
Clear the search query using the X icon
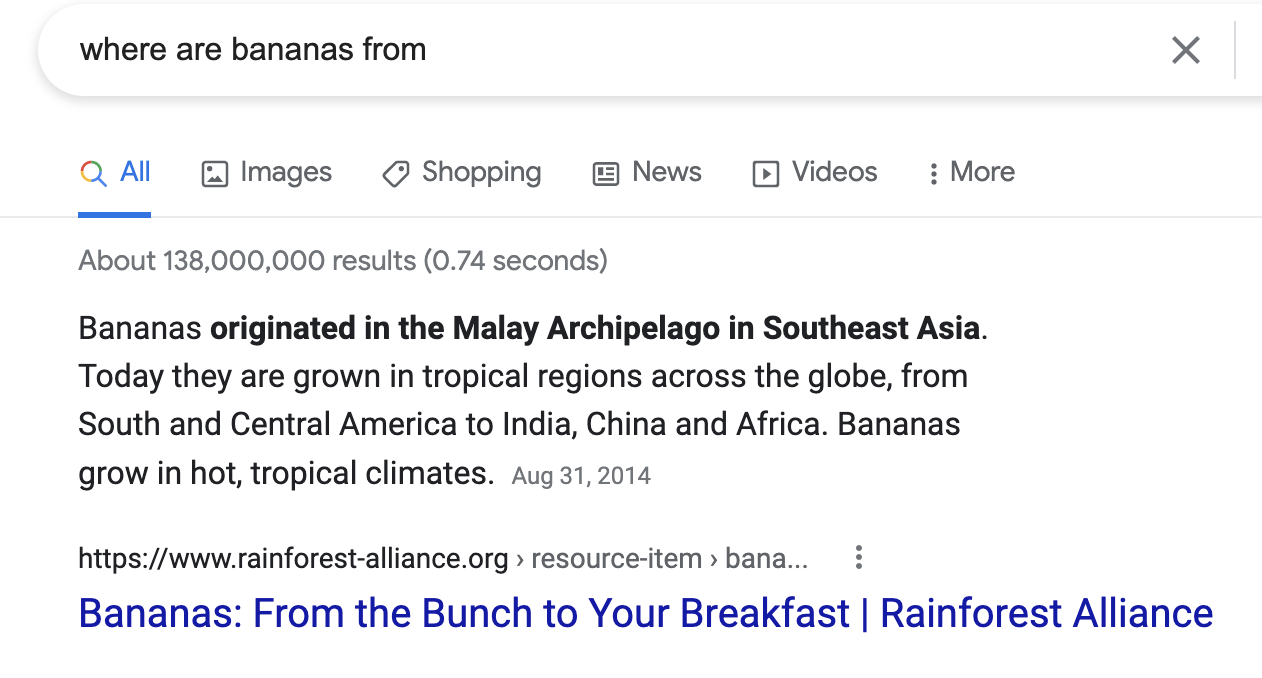pyautogui.click(x=1185, y=49)
